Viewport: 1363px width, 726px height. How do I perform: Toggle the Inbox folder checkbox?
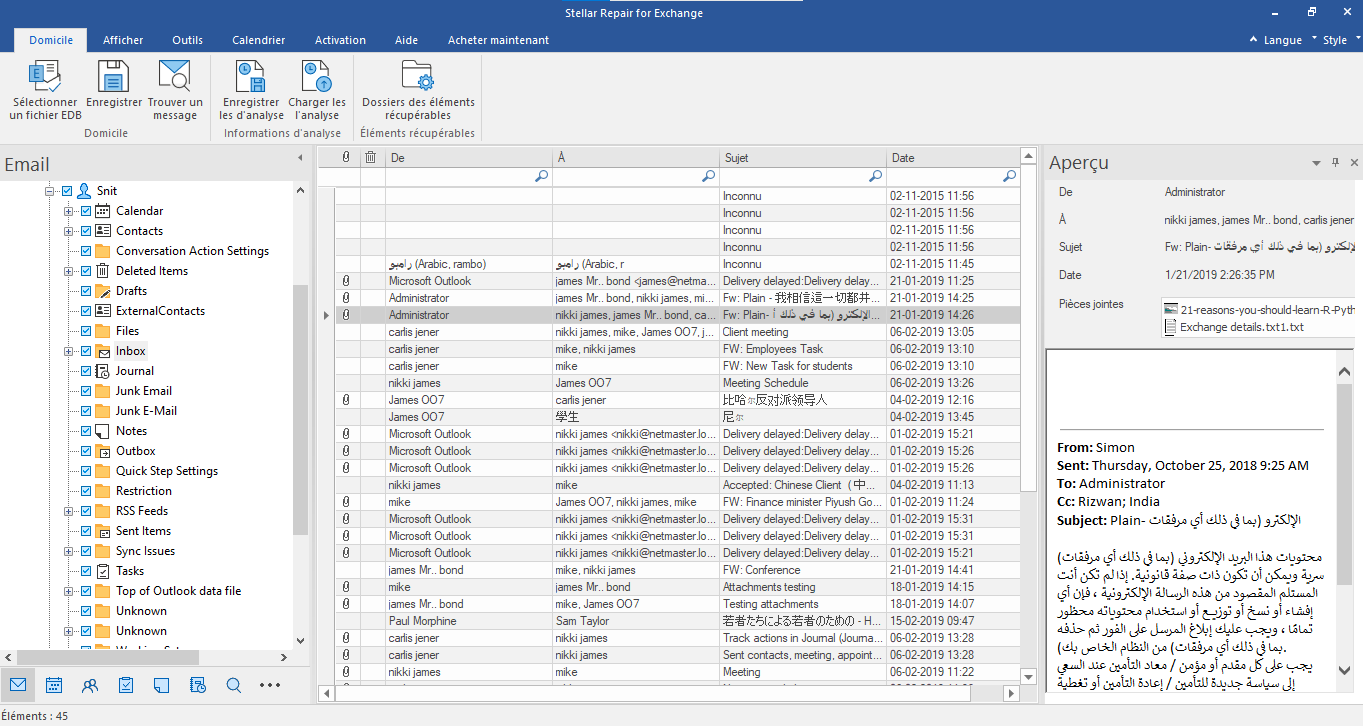tap(86, 351)
